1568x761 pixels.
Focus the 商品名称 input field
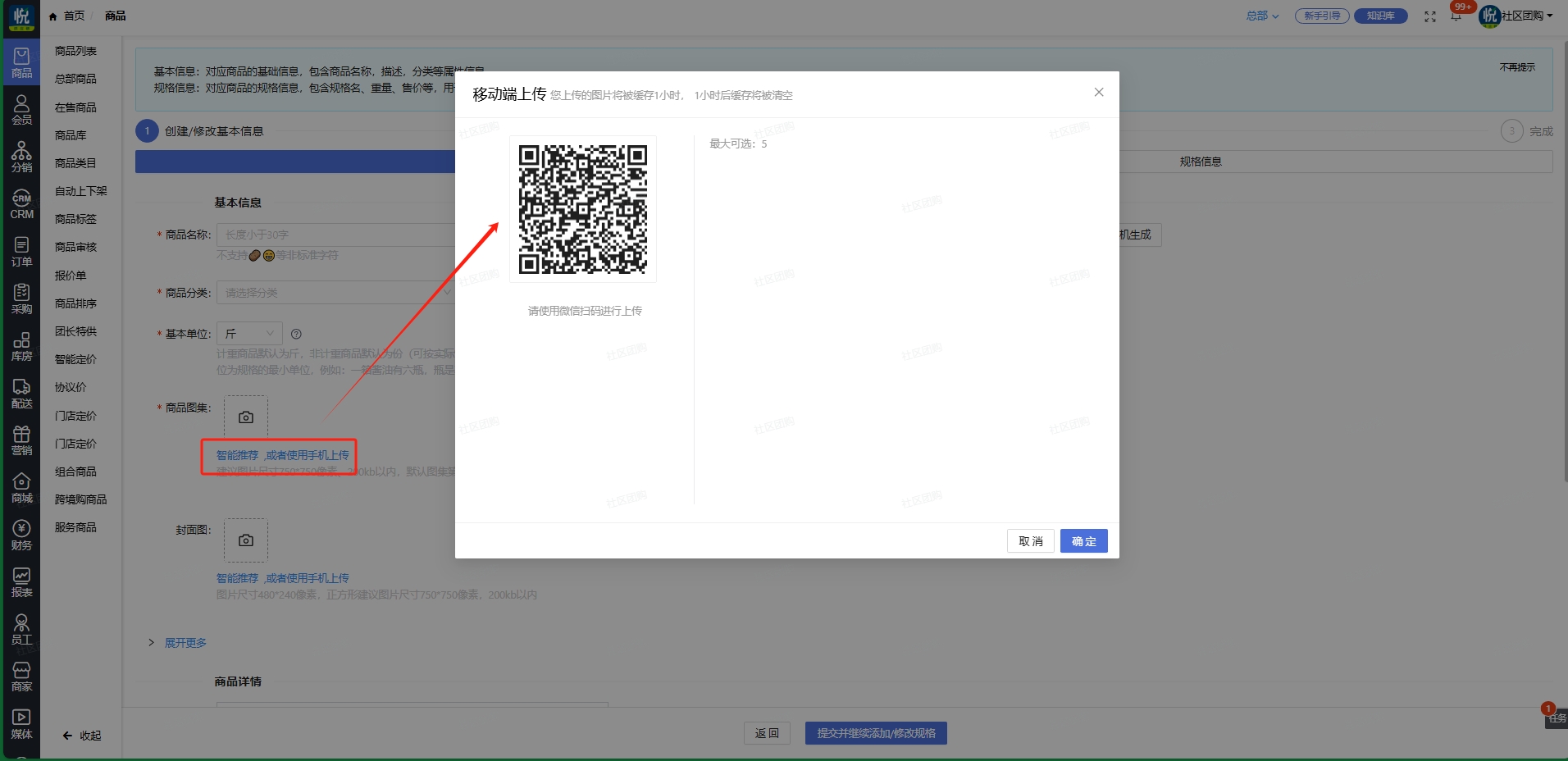tap(336, 235)
